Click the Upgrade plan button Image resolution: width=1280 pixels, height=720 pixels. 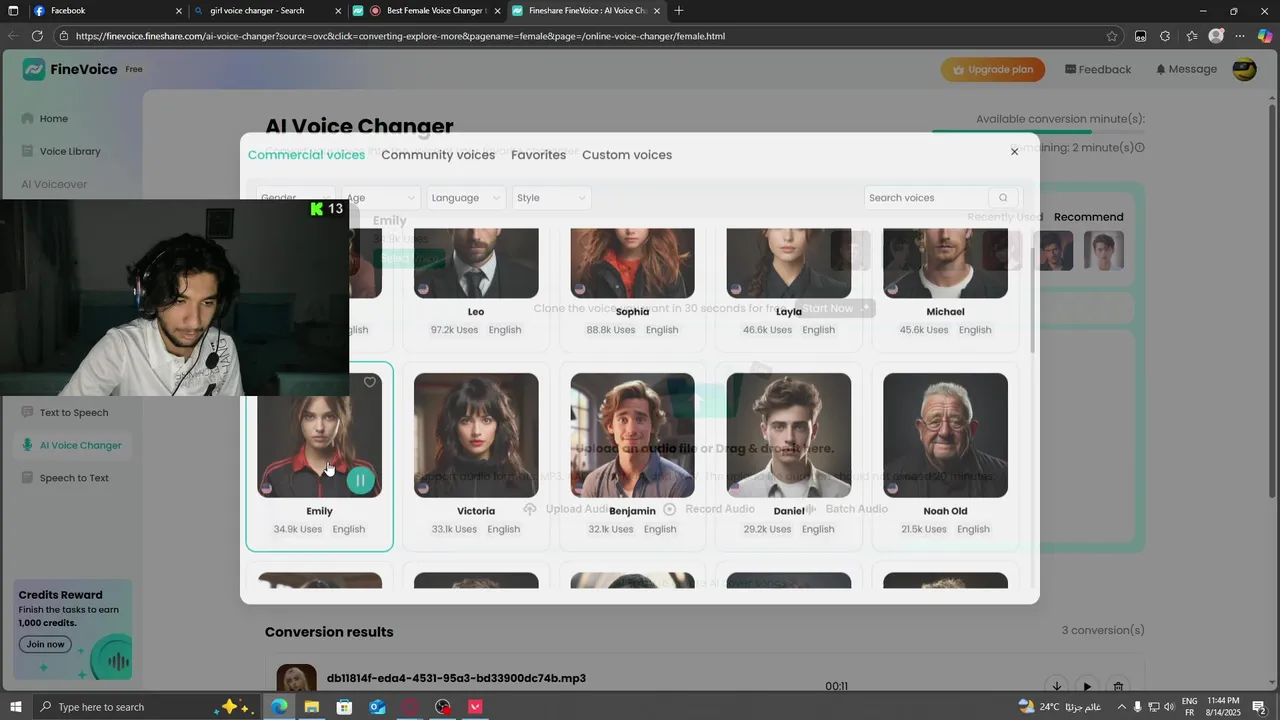click(993, 69)
